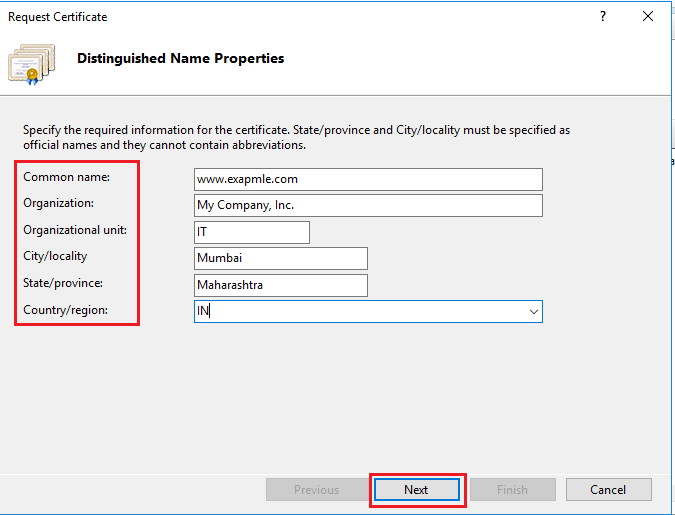
Task: Close the Request Certificate dialog
Action: pos(647,16)
